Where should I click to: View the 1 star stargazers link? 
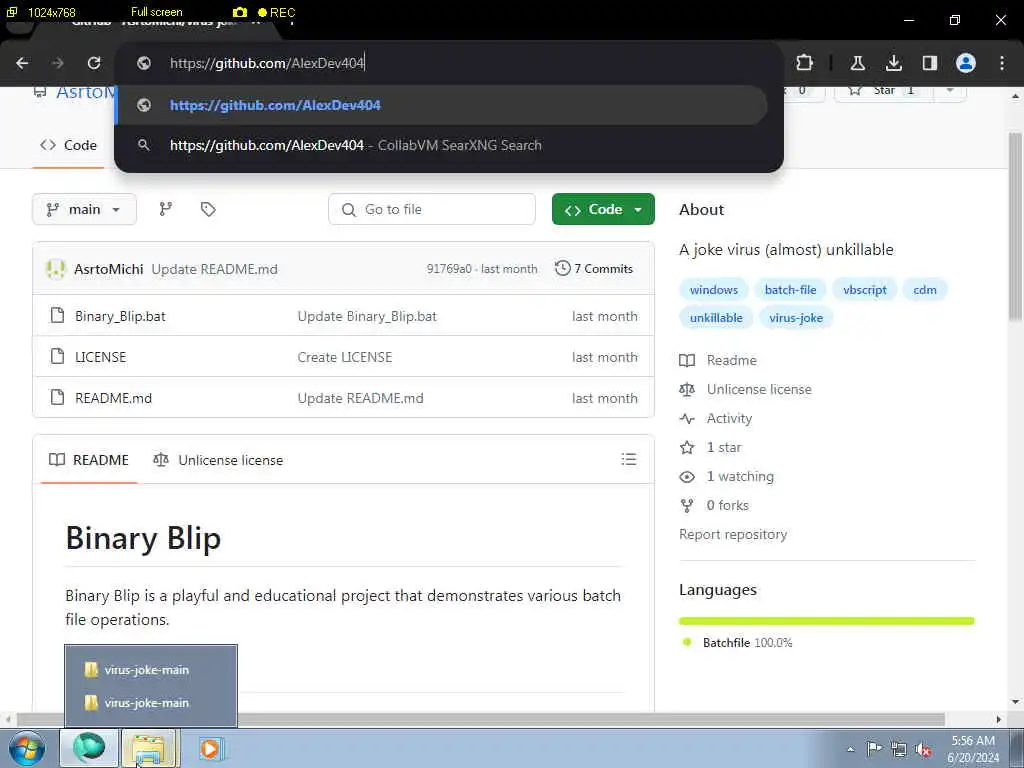(x=711, y=447)
